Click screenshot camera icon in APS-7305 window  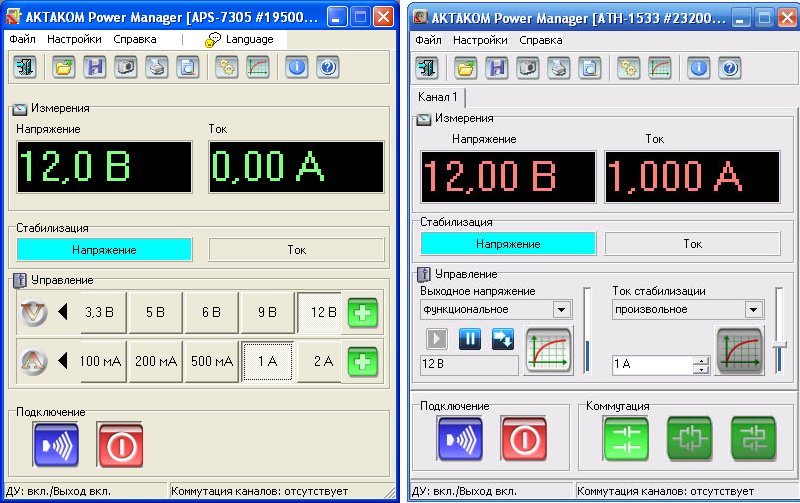click(x=126, y=67)
